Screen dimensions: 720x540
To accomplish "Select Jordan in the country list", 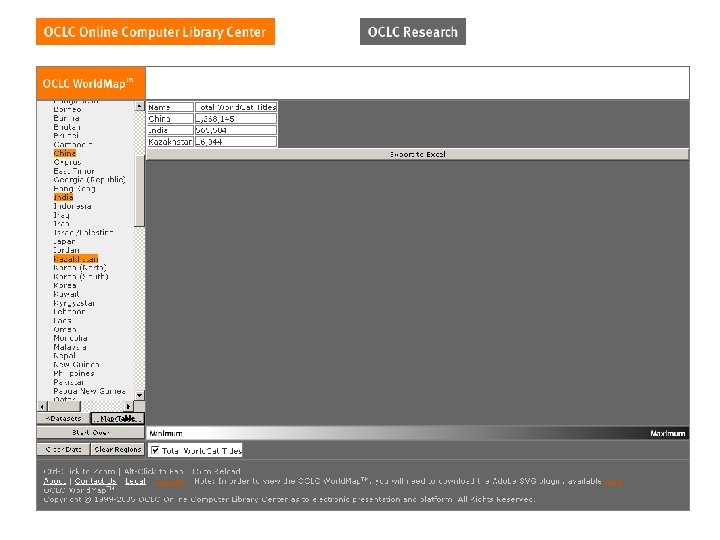I will click(67, 250).
